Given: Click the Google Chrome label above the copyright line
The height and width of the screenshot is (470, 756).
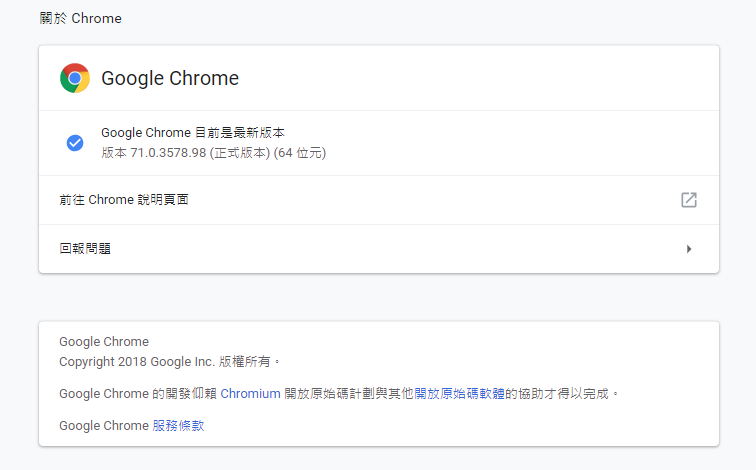Looking at the screenshot, I should (104, 342).
